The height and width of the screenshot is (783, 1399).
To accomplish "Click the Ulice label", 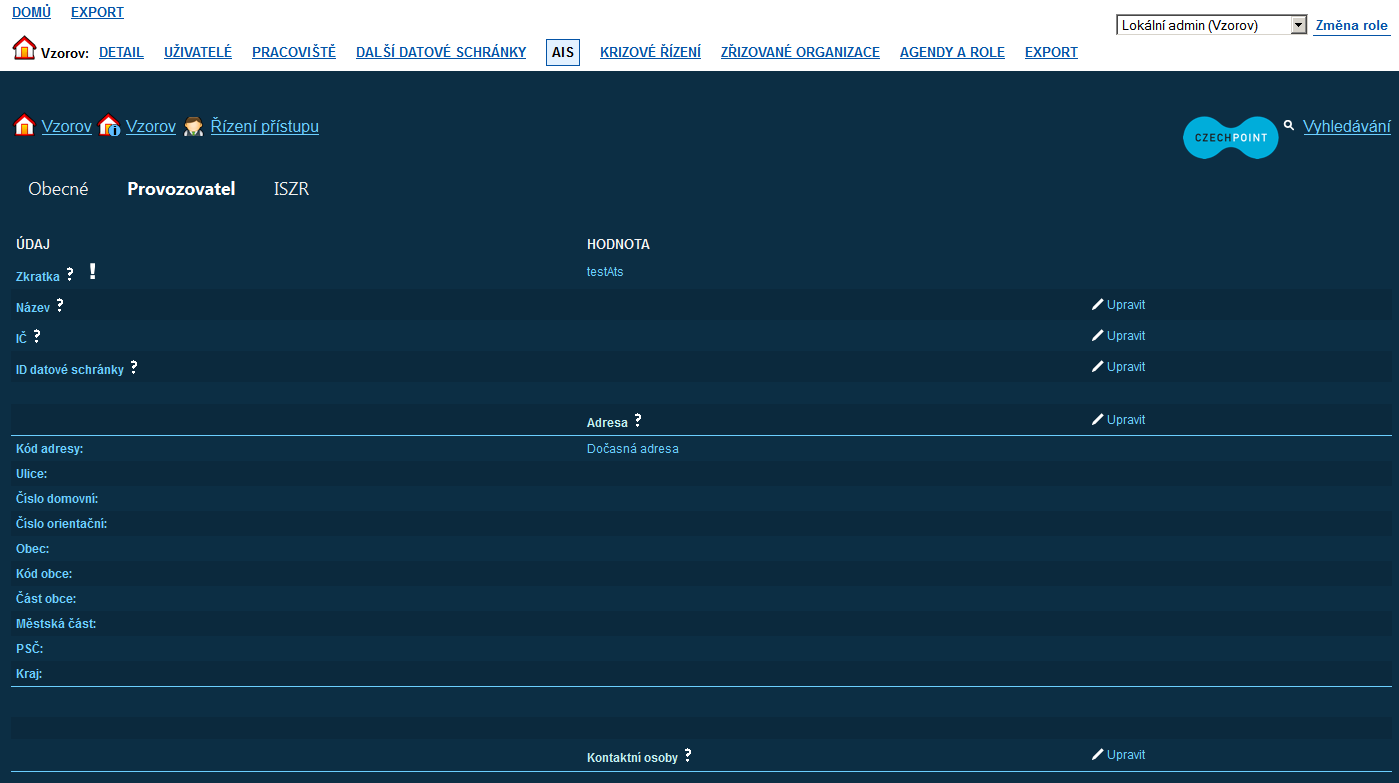I will pyautogui.click(x=32, y=474).
